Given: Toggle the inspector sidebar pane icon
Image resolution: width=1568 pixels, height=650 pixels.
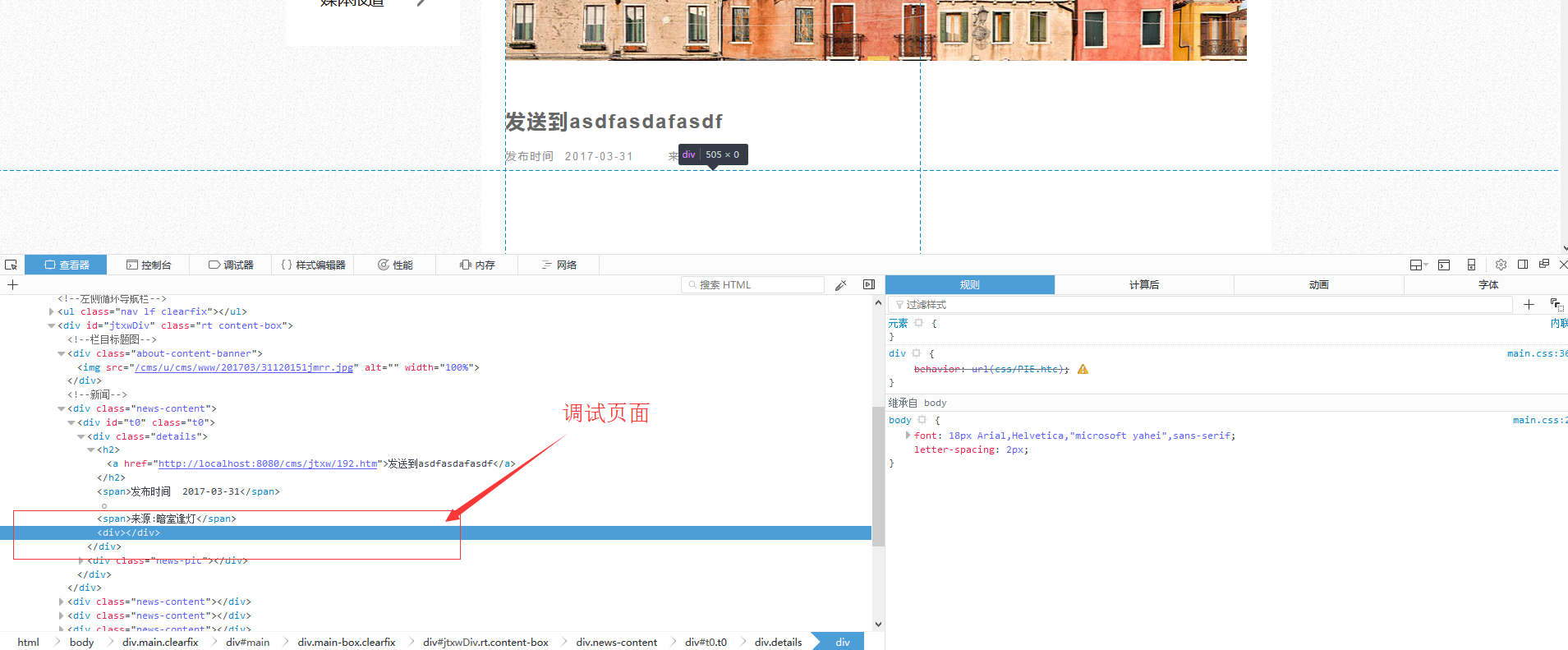Looking at the screenshot, I should click(869, 284).
